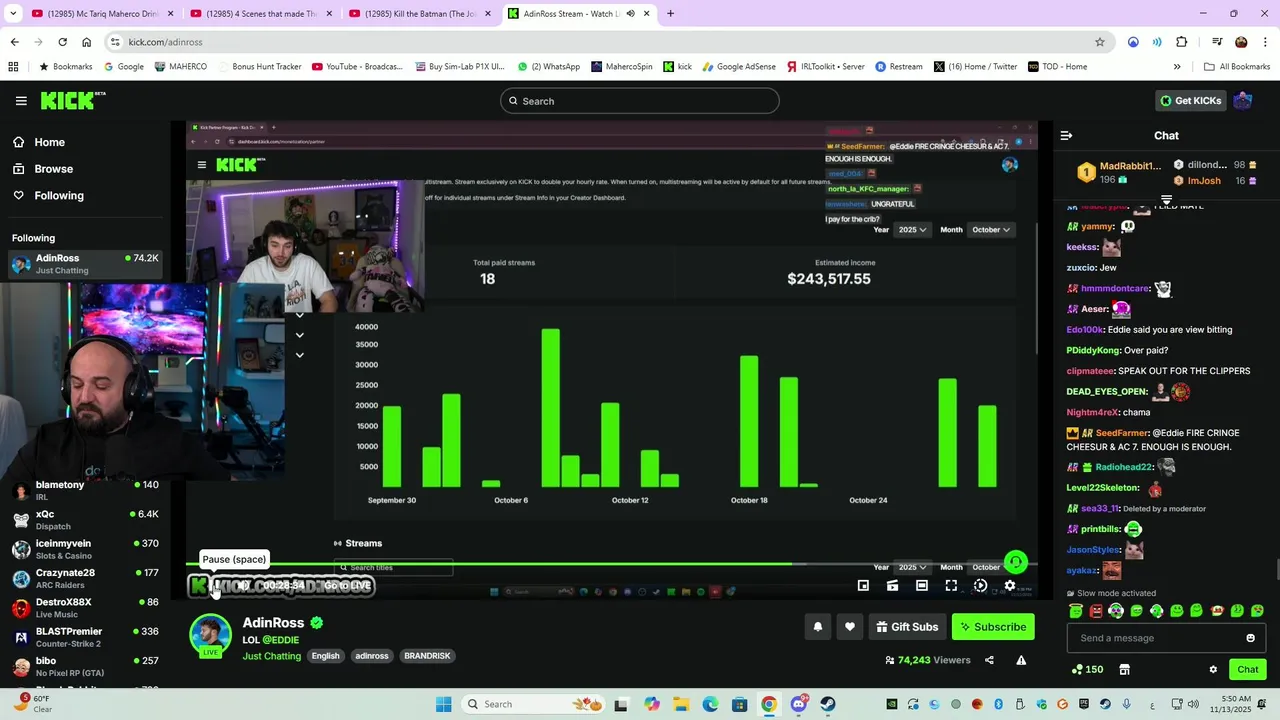Open the Crazynate28 channel in the sidebar

pos(85,579)
